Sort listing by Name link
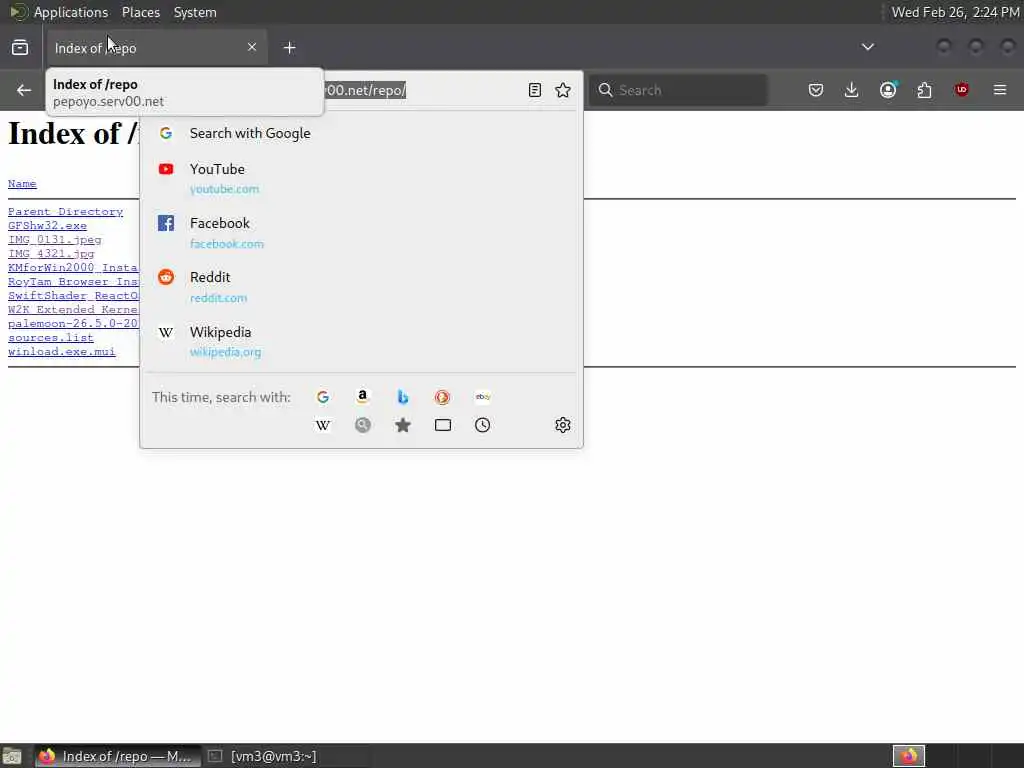This screenshot has width=1024, height=768. 22,184
